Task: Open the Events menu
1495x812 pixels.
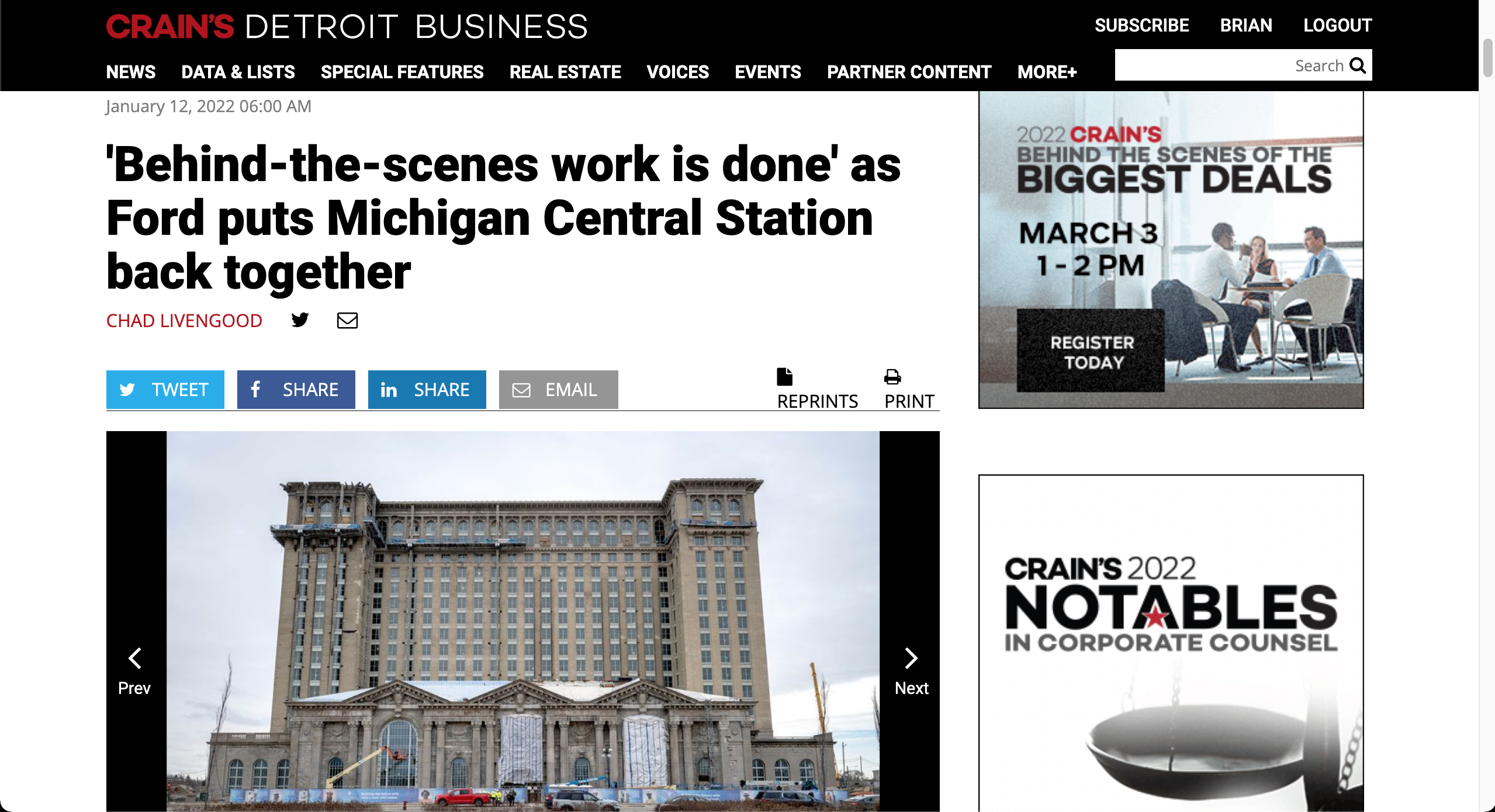Action: pyautogui.click(x=768, y=72)
